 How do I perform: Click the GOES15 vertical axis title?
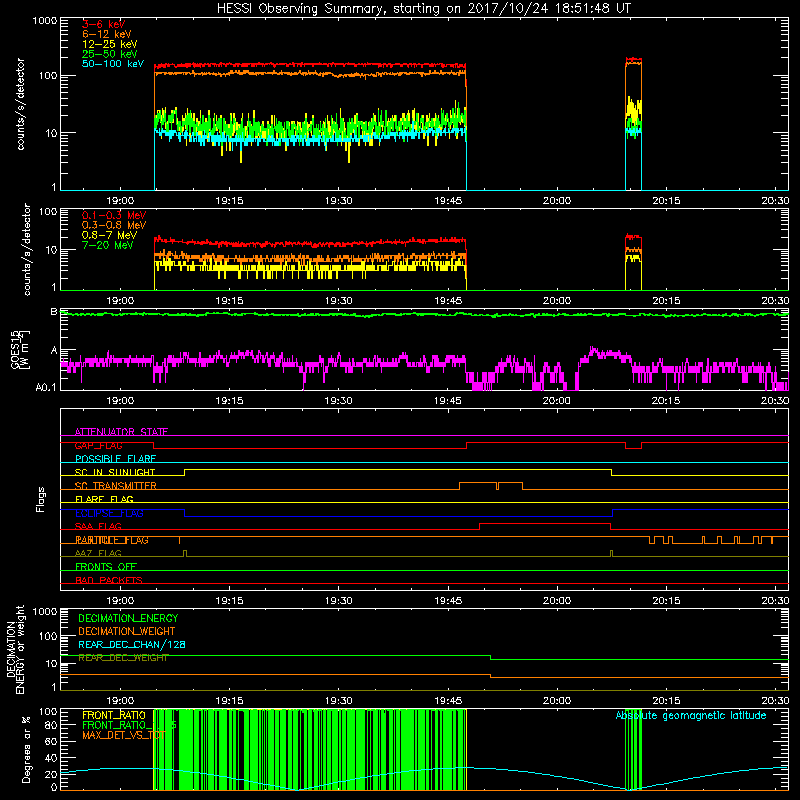click(x=20, y=349)
